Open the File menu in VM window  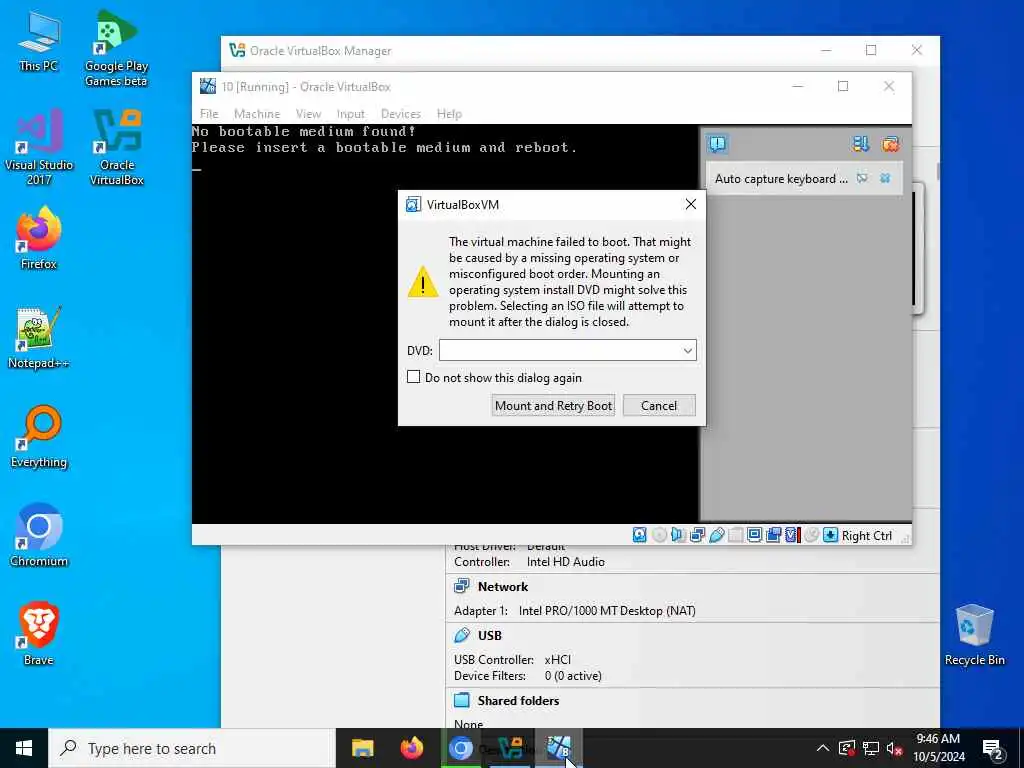tap(209, 114)
